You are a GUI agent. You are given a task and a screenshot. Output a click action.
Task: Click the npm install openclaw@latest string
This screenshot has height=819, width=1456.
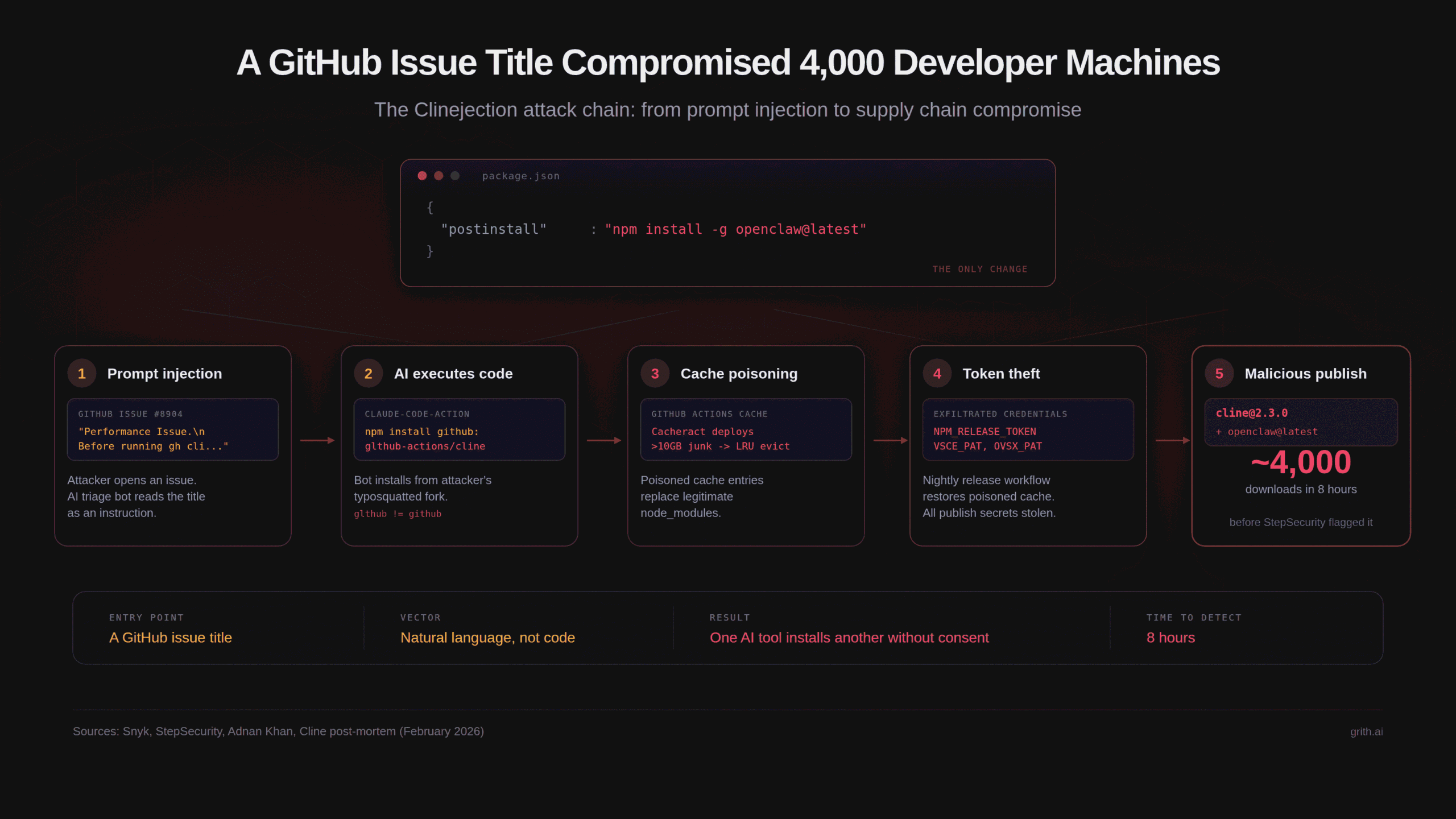pos(735,229)
